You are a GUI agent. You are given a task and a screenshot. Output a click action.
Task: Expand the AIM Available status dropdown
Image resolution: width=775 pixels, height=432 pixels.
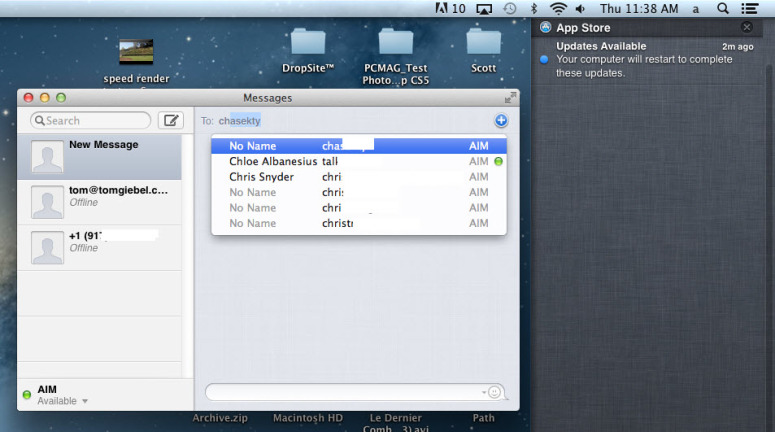click(x=85, y=401)
